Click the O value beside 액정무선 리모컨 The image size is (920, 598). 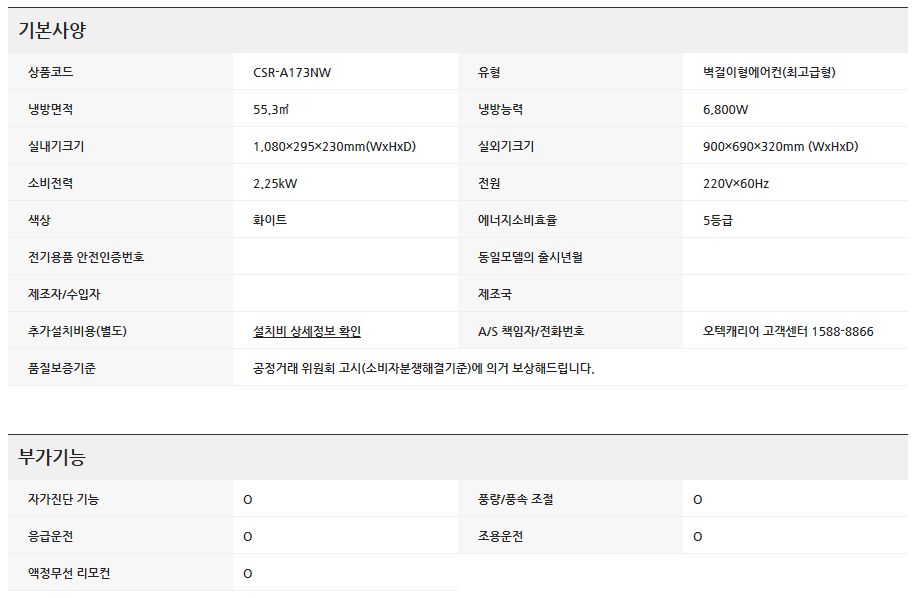(248, 574)
